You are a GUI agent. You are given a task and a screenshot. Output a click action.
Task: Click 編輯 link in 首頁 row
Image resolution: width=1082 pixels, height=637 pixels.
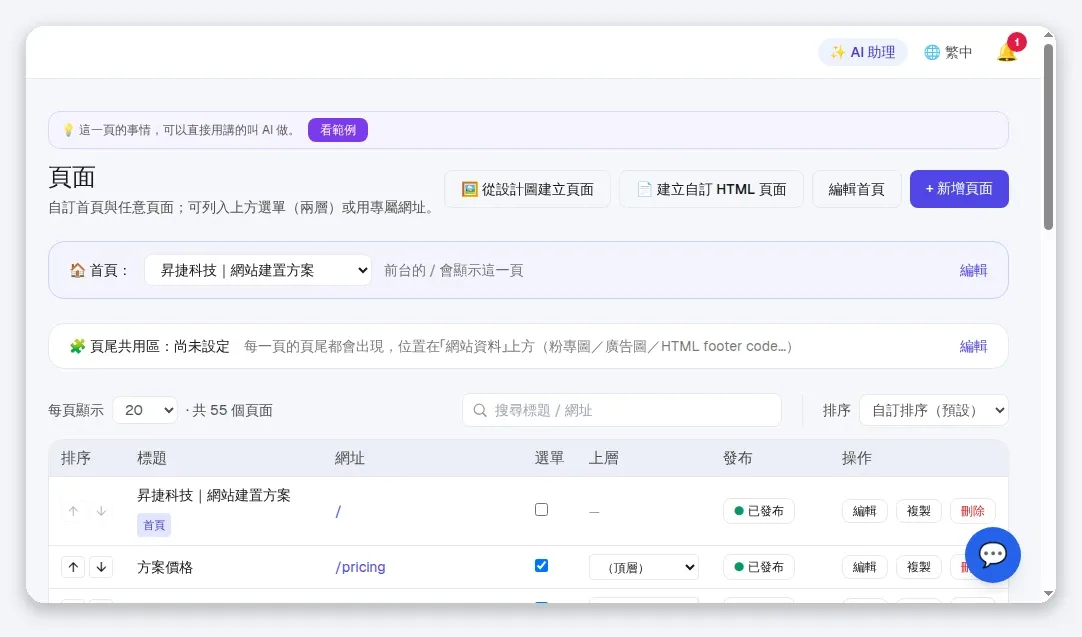coord(973,271)
